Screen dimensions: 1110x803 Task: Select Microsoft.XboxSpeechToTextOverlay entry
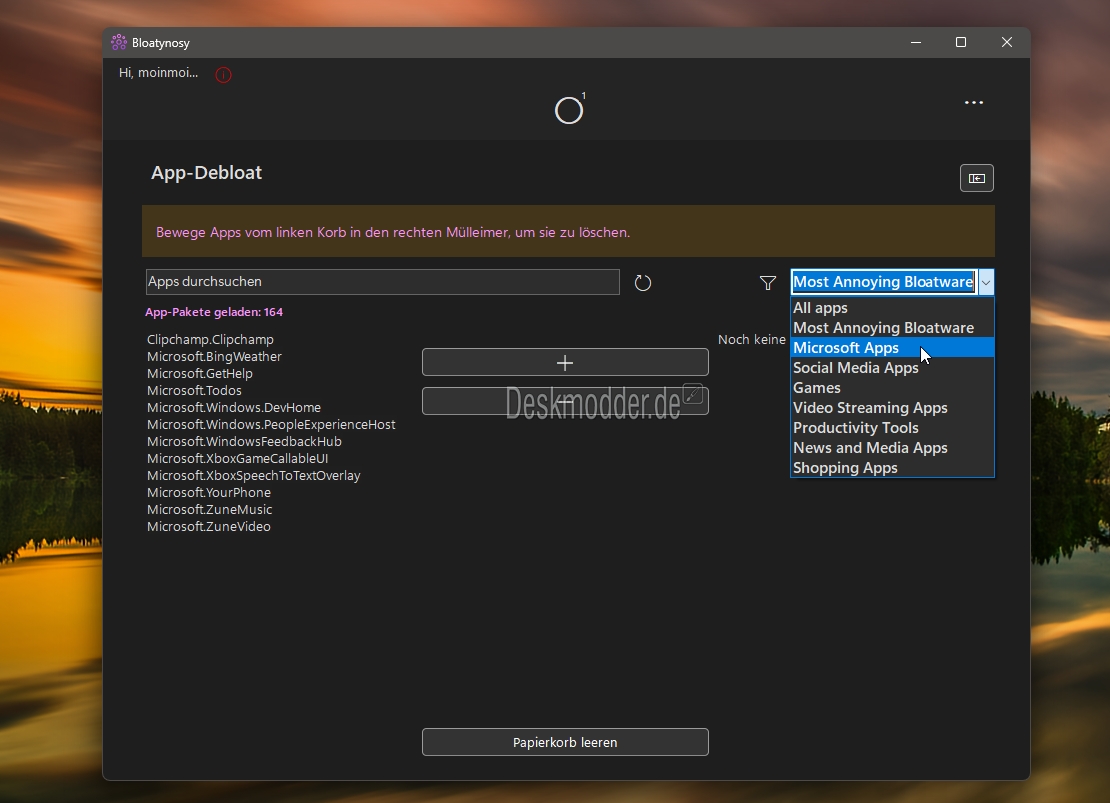tap(253, 476)
